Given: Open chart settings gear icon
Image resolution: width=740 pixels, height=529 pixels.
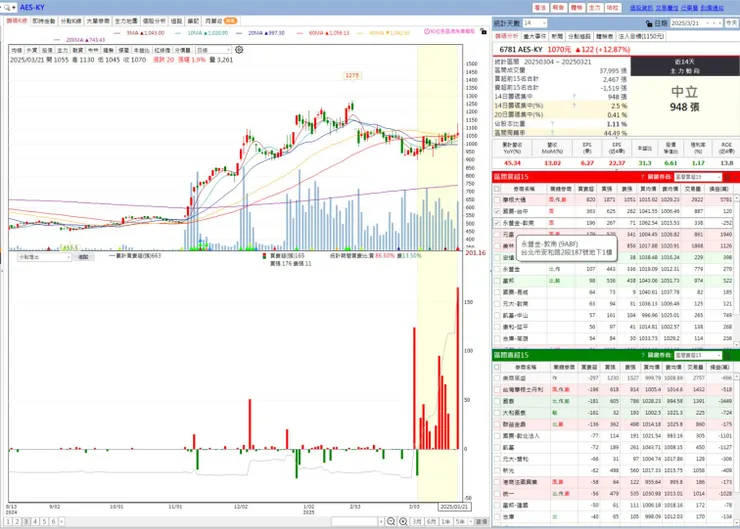Looking at the screenshot, I should pos(239,50).
